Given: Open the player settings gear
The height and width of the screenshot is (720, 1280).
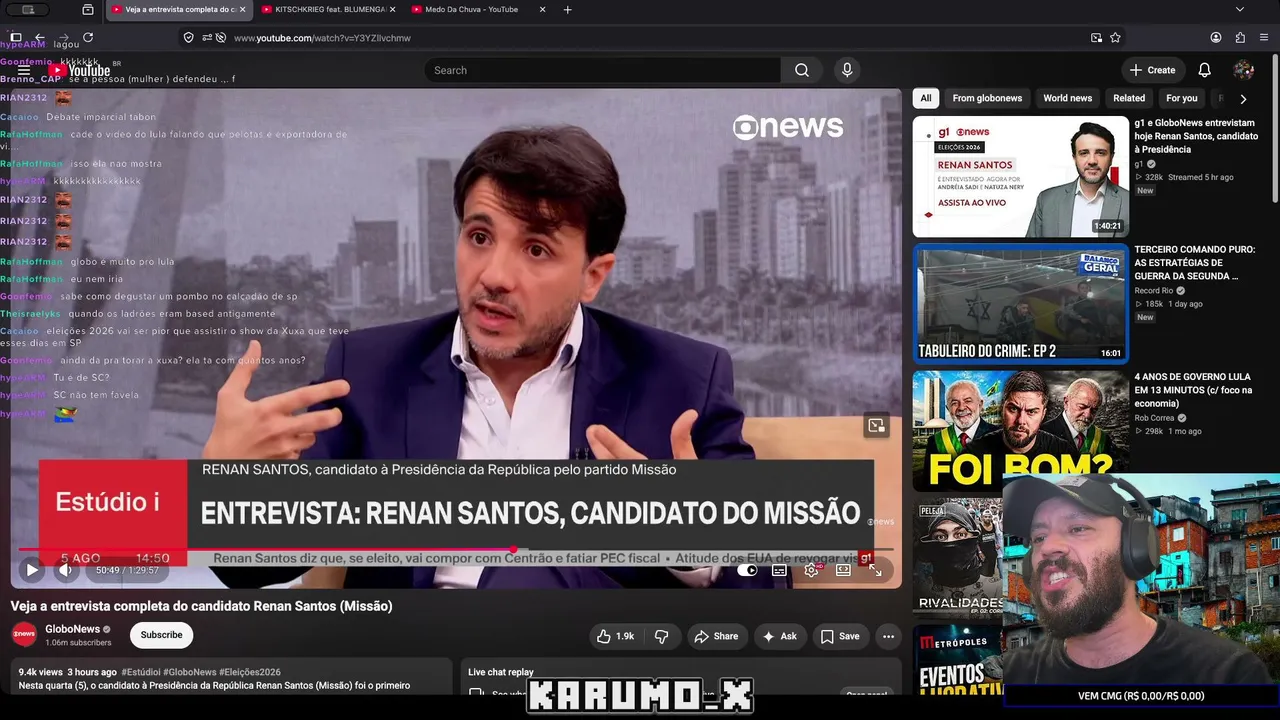Looking at the screenshot, I should 812,570.
